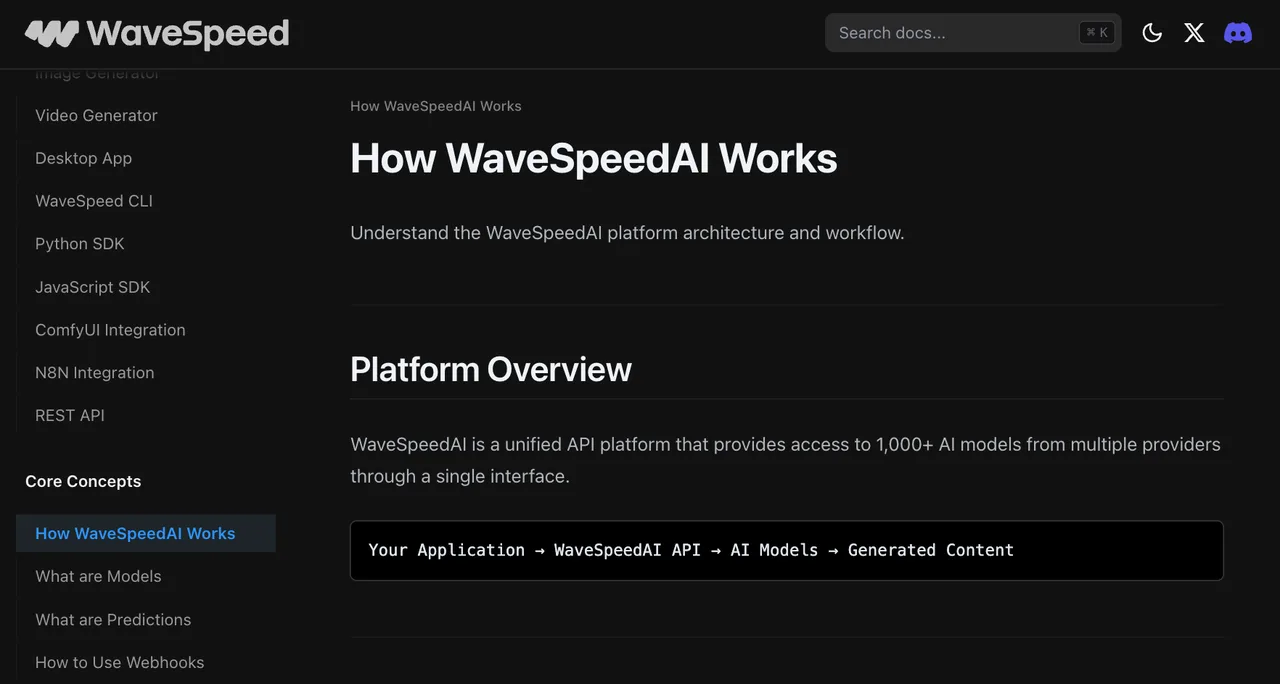The image size is (1280, 684).
Task: Click the ⌘K shortcut badge in search
Action: point(1097,33)
